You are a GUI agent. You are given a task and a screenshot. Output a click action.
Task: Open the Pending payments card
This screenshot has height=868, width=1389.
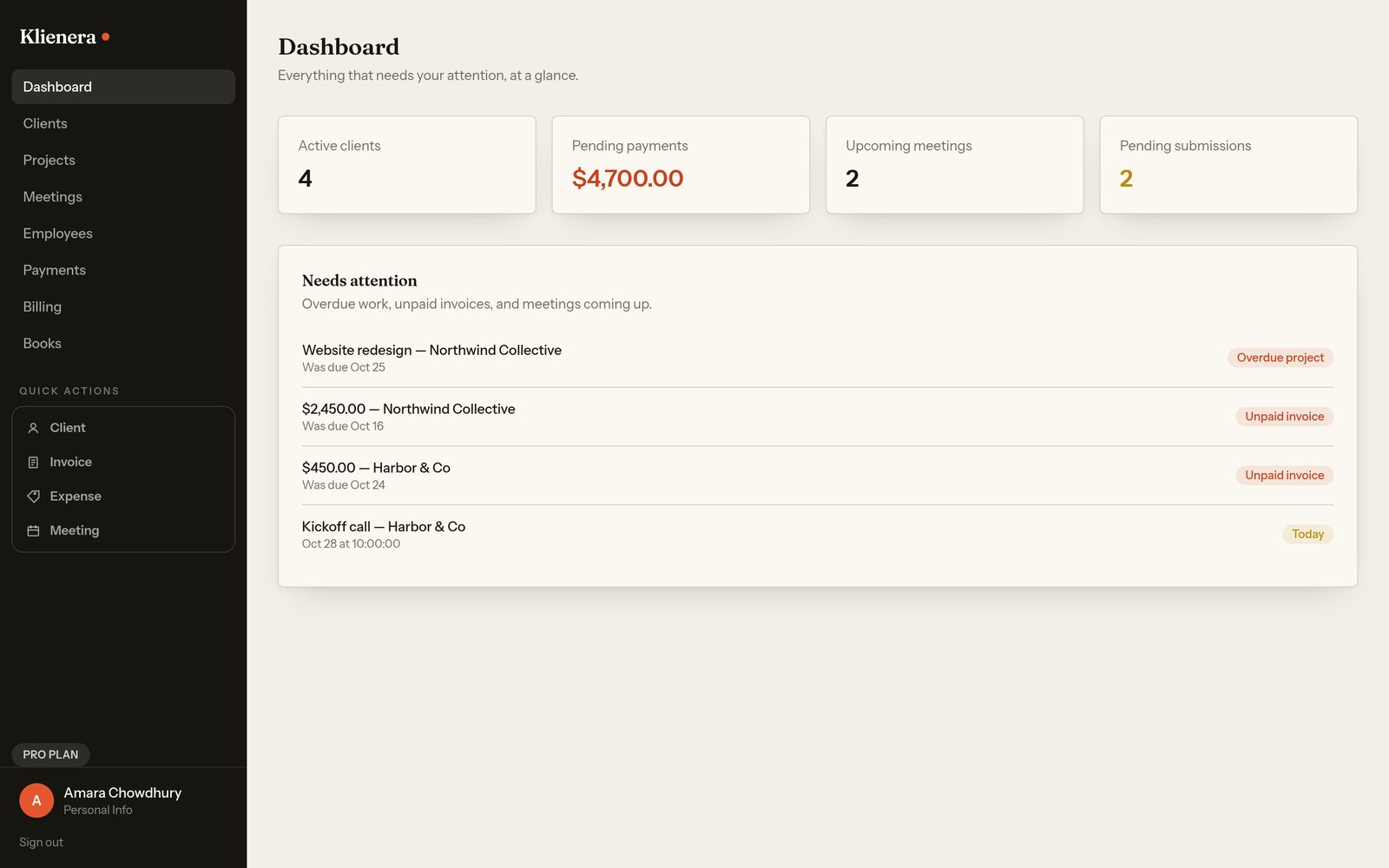coord(681,165)
